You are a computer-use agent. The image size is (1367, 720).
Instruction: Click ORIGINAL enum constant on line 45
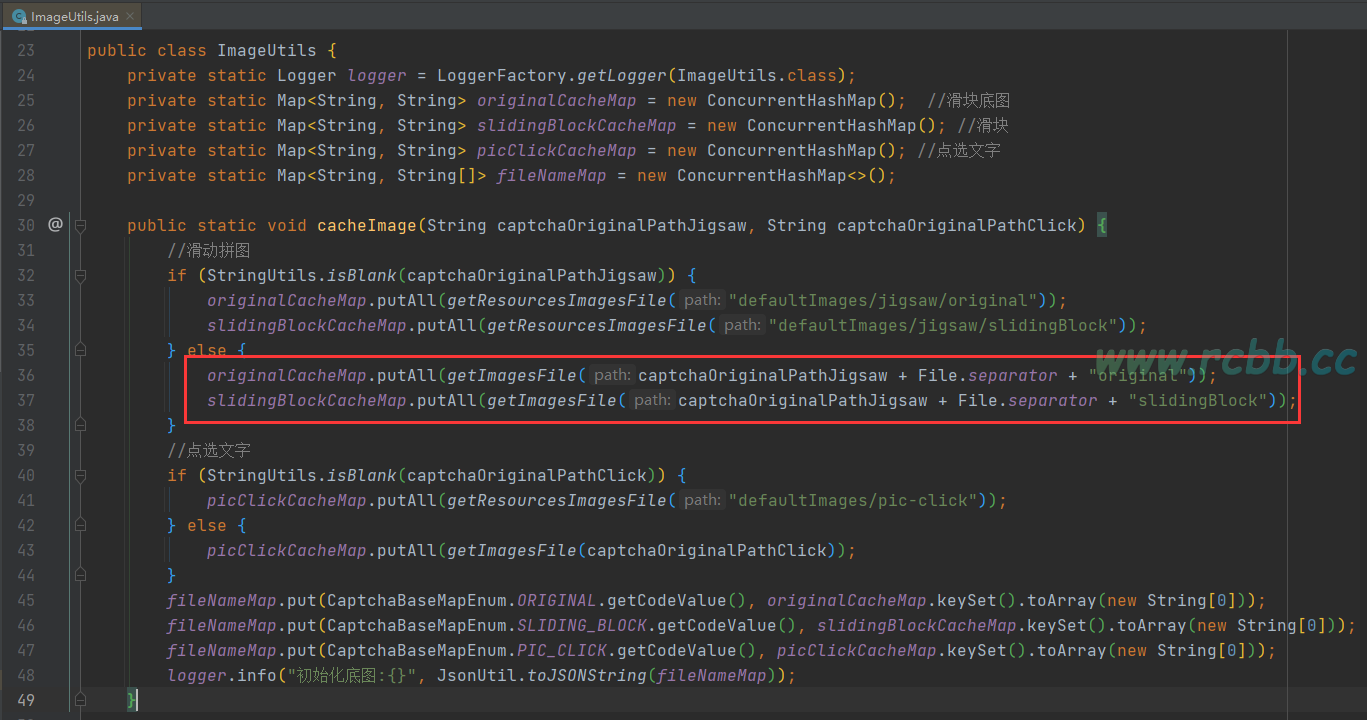(x=557, y=600)
